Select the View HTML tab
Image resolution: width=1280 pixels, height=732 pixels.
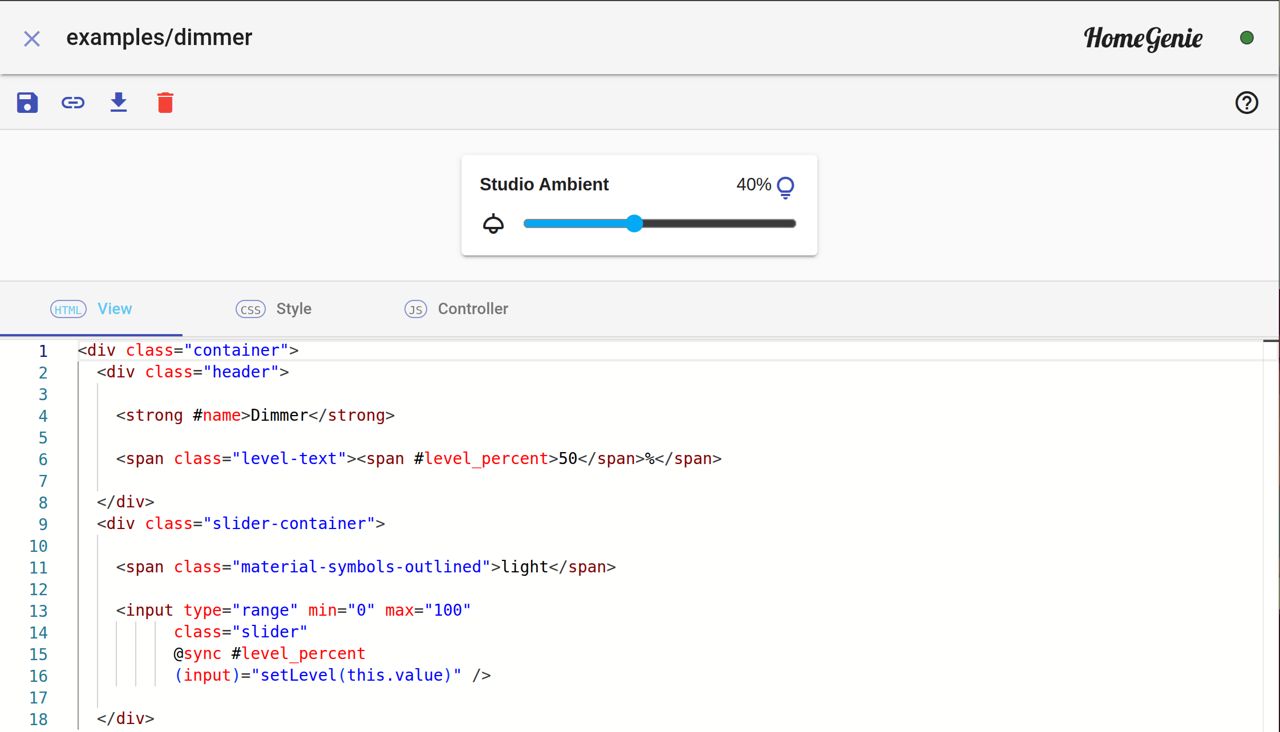coord(91,309)
